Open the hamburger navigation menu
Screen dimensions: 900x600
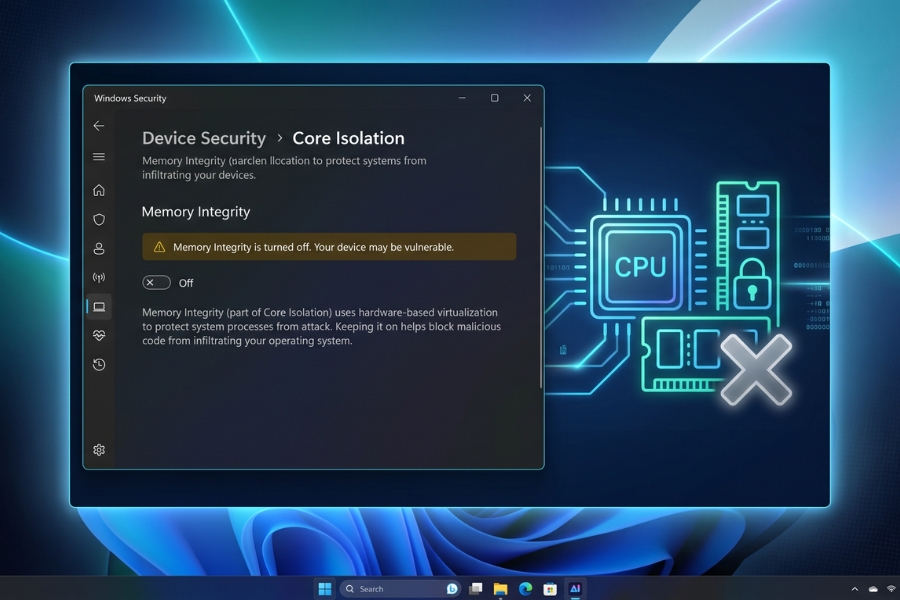point(99,156)
